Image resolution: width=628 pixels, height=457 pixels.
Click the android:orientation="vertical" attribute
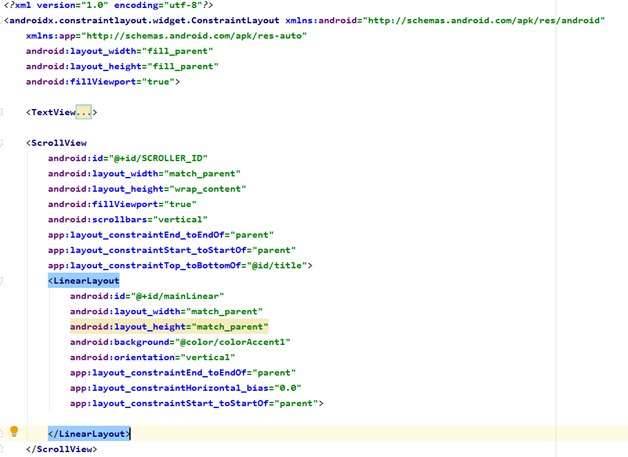click(153, 357)
